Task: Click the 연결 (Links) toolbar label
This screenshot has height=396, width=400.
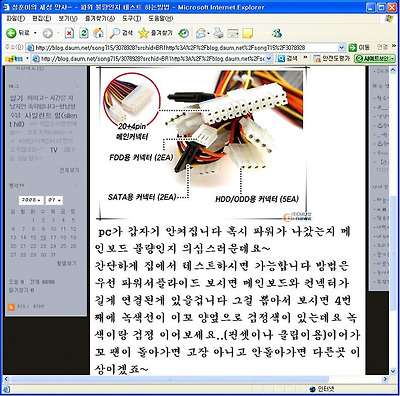Action: point(382,47)
